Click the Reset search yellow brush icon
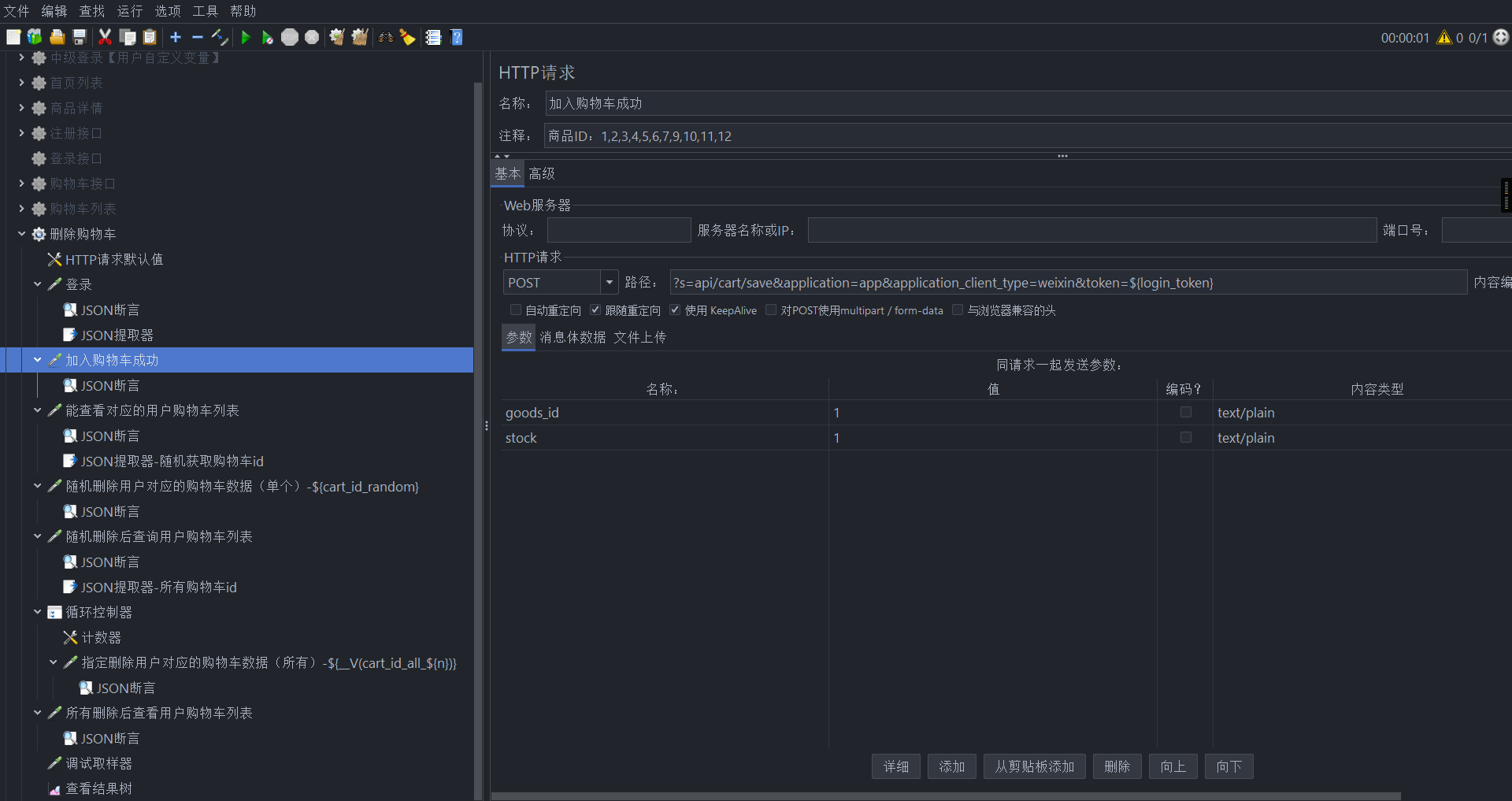The width and height of the screenshot is (1512, 801). coord(408,37)
